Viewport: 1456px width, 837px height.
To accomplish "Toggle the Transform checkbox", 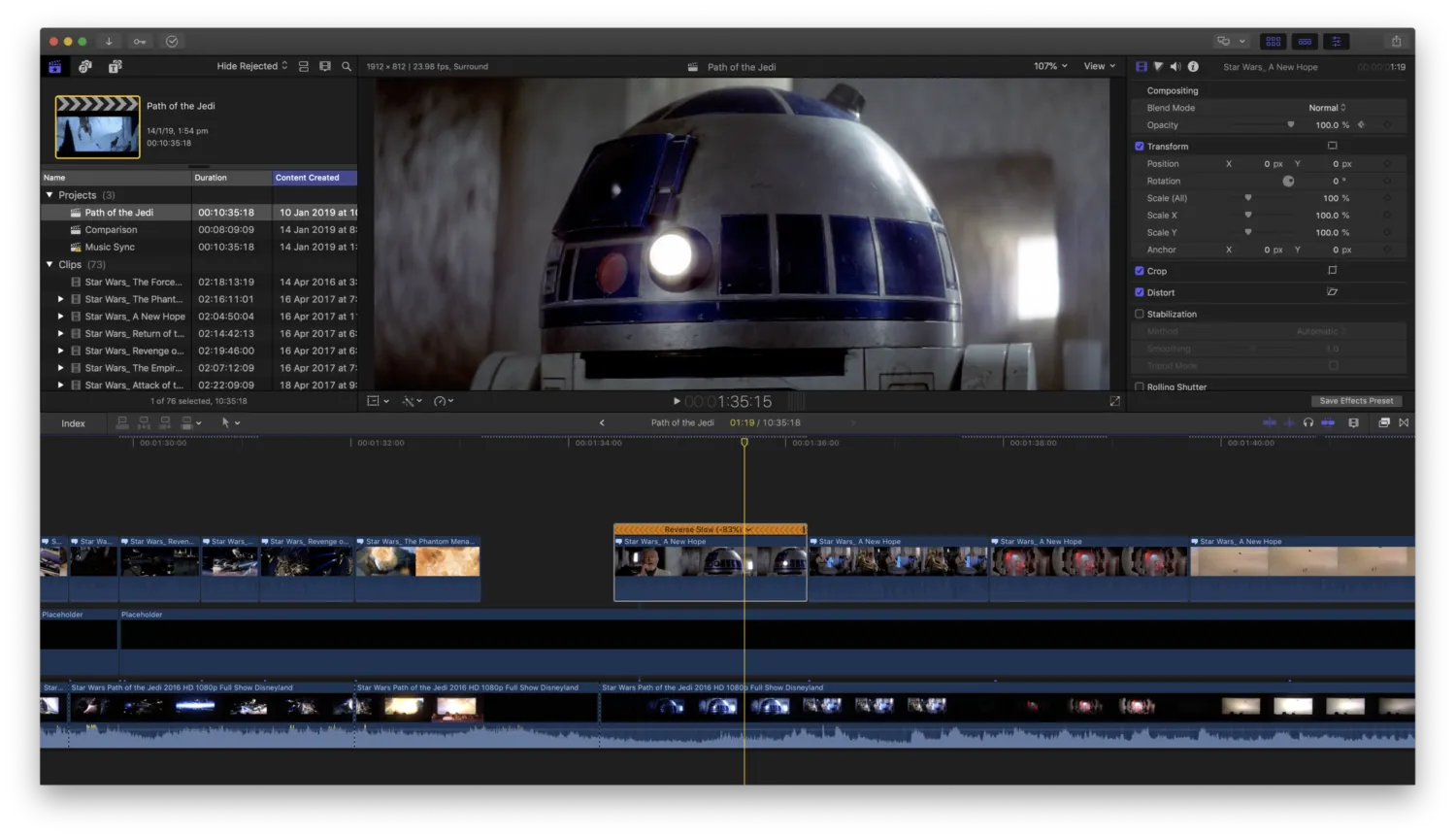I will coord(1140,147).
